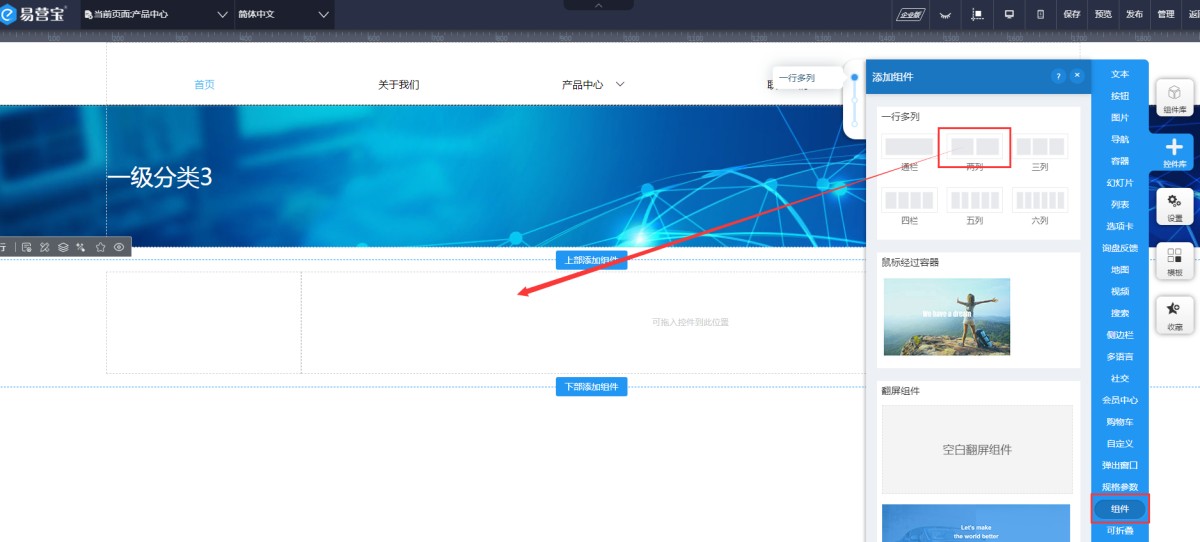Image resolution: width=1200 pixels, height=542 pixels.
Task: Open the 组件库 component library panel
Action: (1174, 98)
